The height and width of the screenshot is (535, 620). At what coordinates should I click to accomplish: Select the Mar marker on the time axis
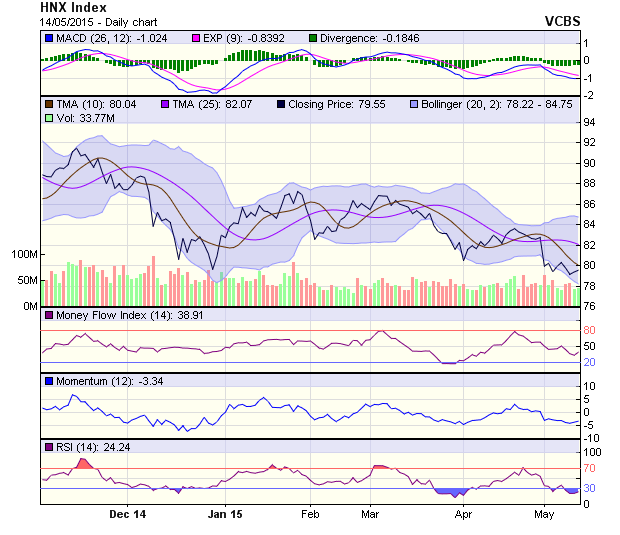(369, 515)
